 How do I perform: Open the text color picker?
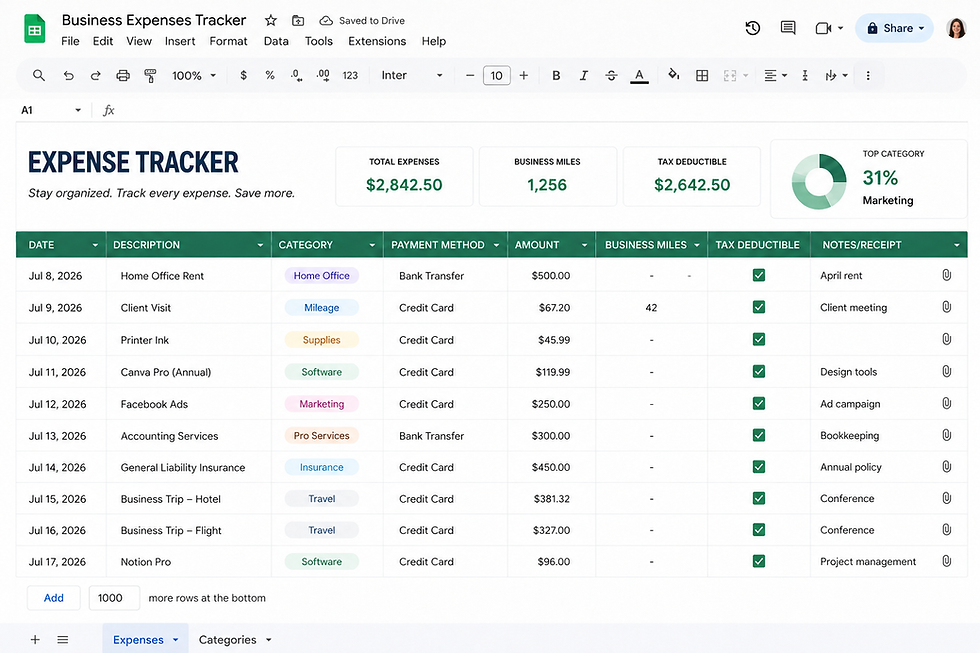coord(639,76)
